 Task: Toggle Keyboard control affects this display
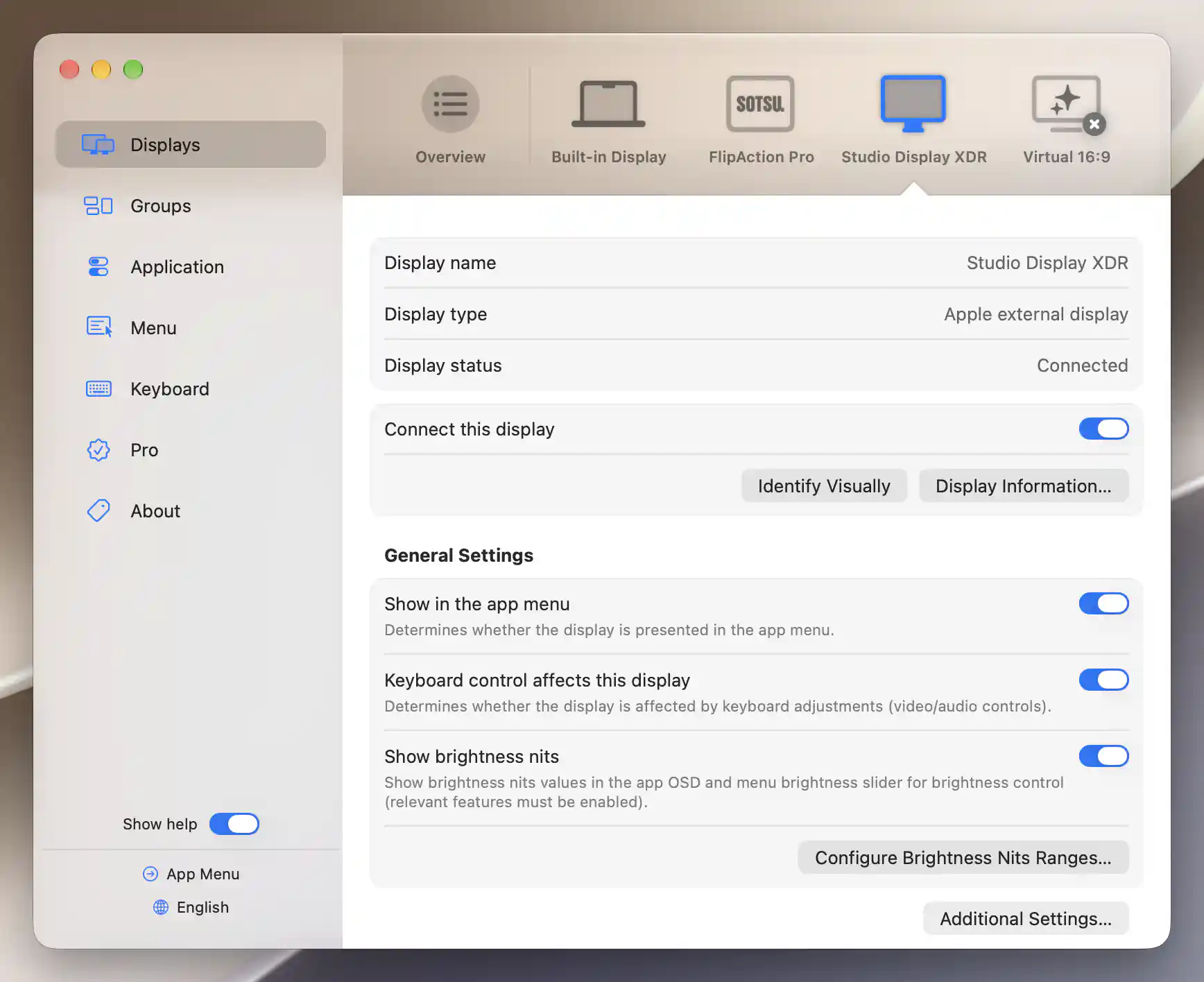pyautogui.click(x=1103, y=680)
